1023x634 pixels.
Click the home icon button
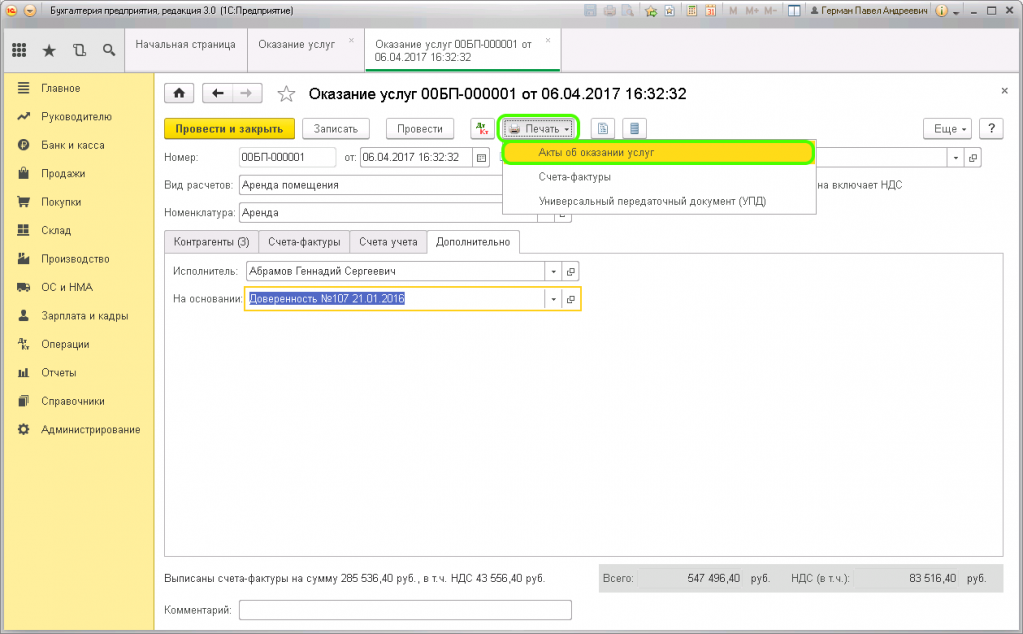[x=179, y=93]
